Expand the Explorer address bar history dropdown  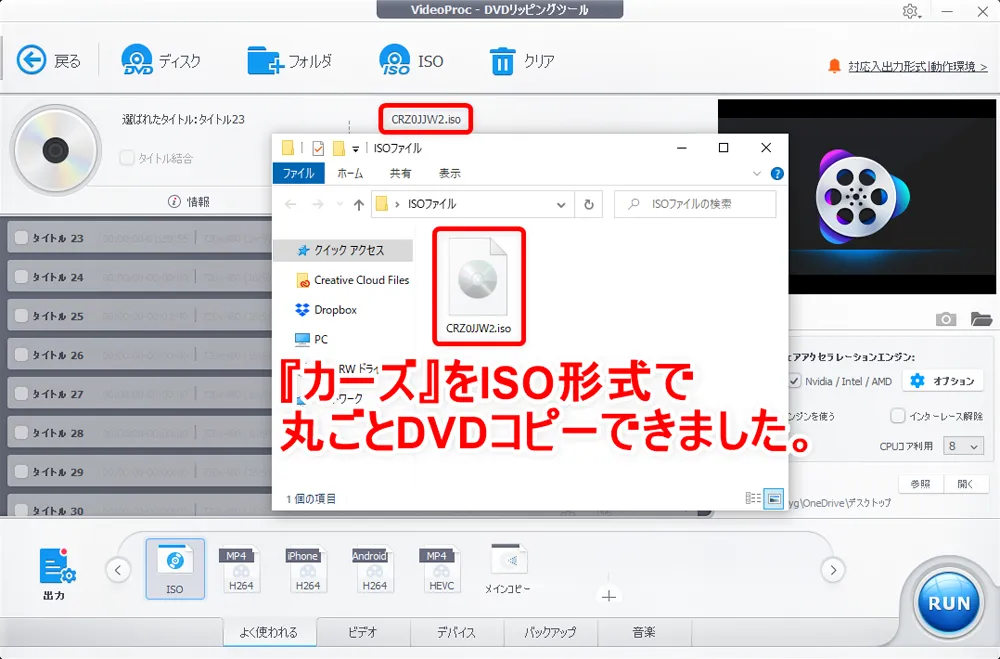(561, 205)
